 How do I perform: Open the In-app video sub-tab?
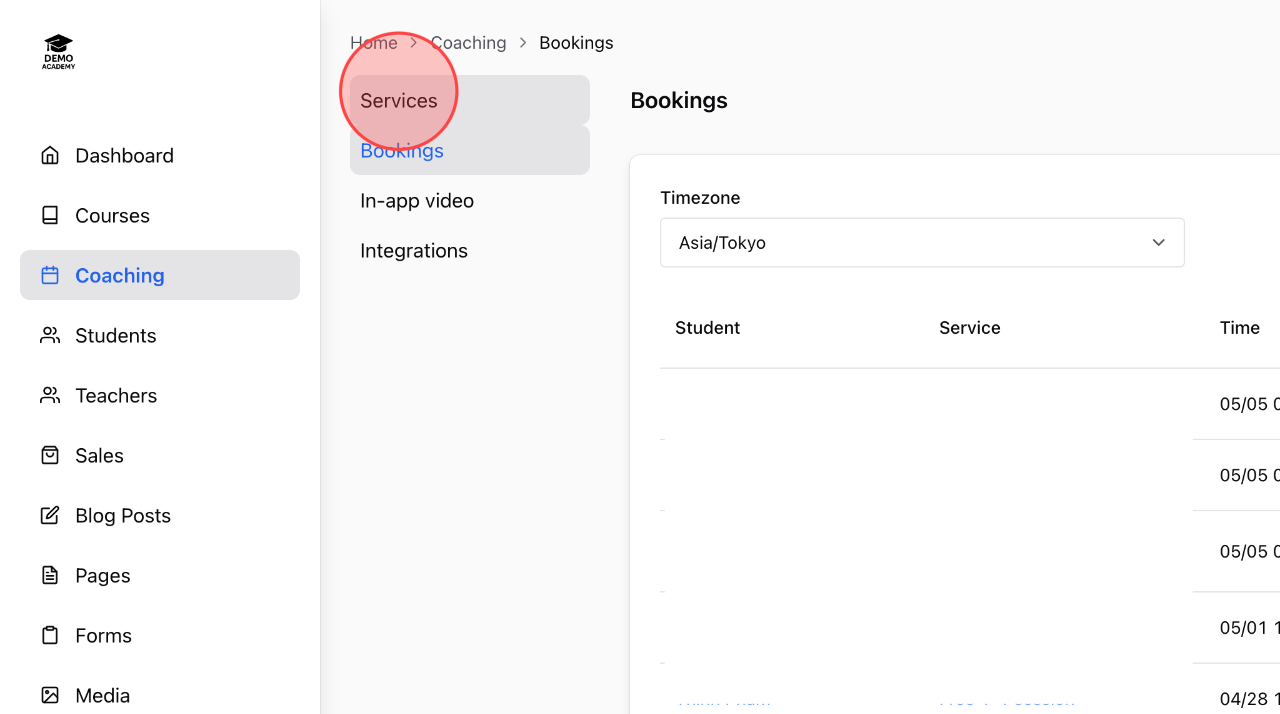point(470,200)
